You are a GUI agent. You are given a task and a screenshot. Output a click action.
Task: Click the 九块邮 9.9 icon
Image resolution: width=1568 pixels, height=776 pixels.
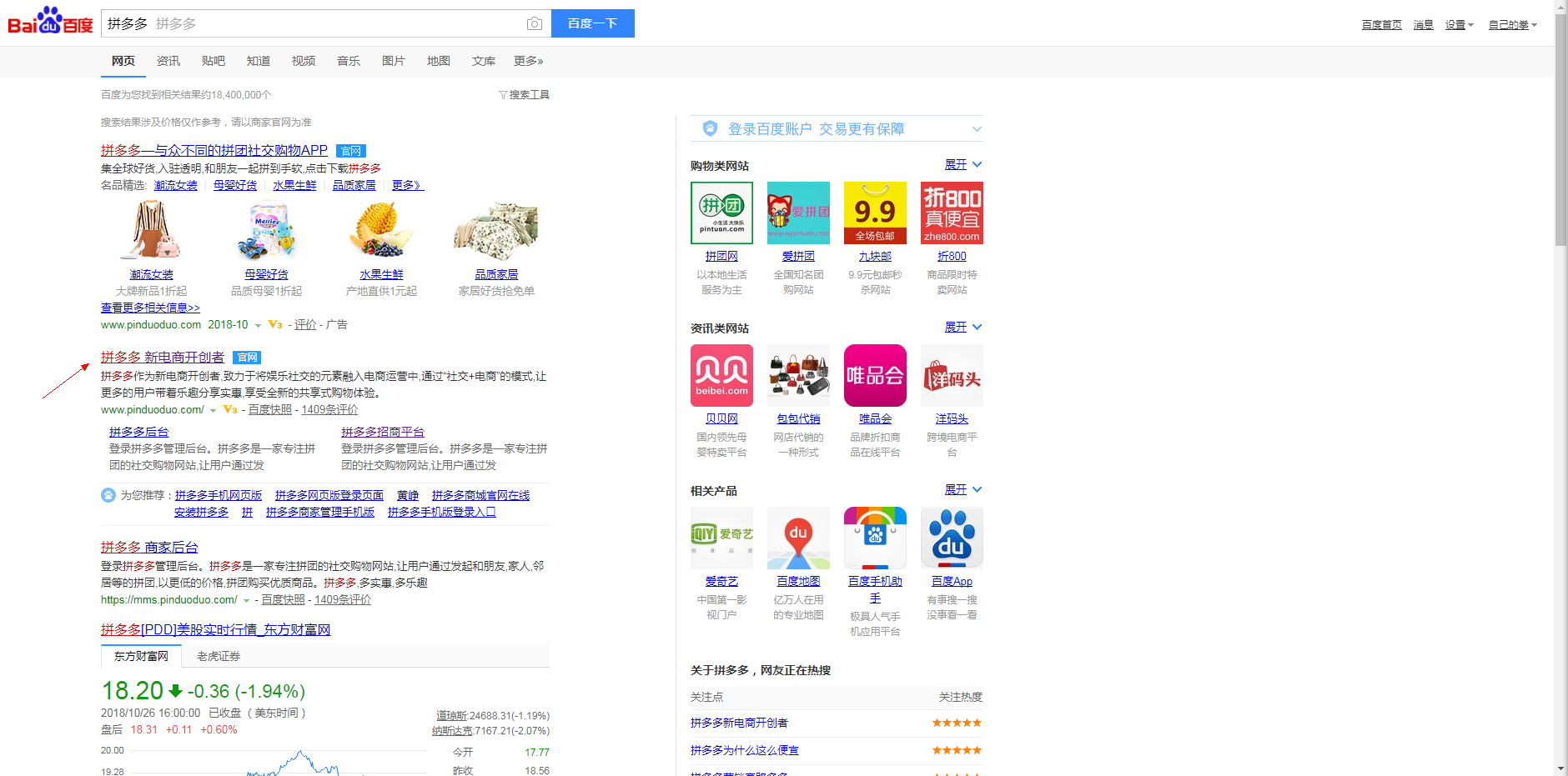pyautogui.click(x=875, y=213)
